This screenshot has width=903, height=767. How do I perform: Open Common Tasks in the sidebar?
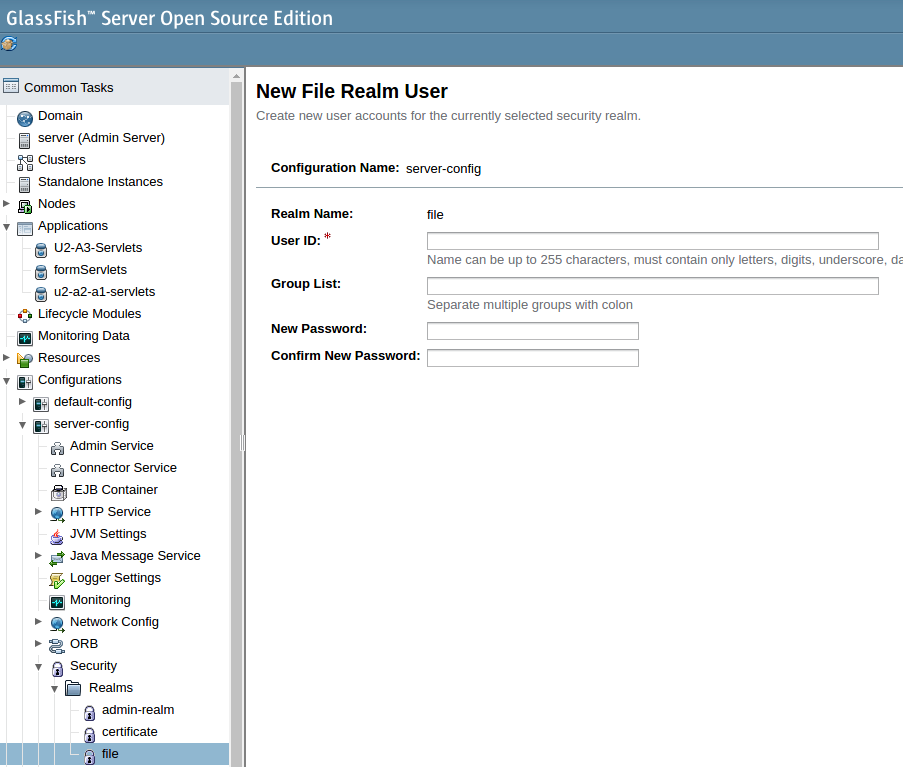[x=69, y=88]
